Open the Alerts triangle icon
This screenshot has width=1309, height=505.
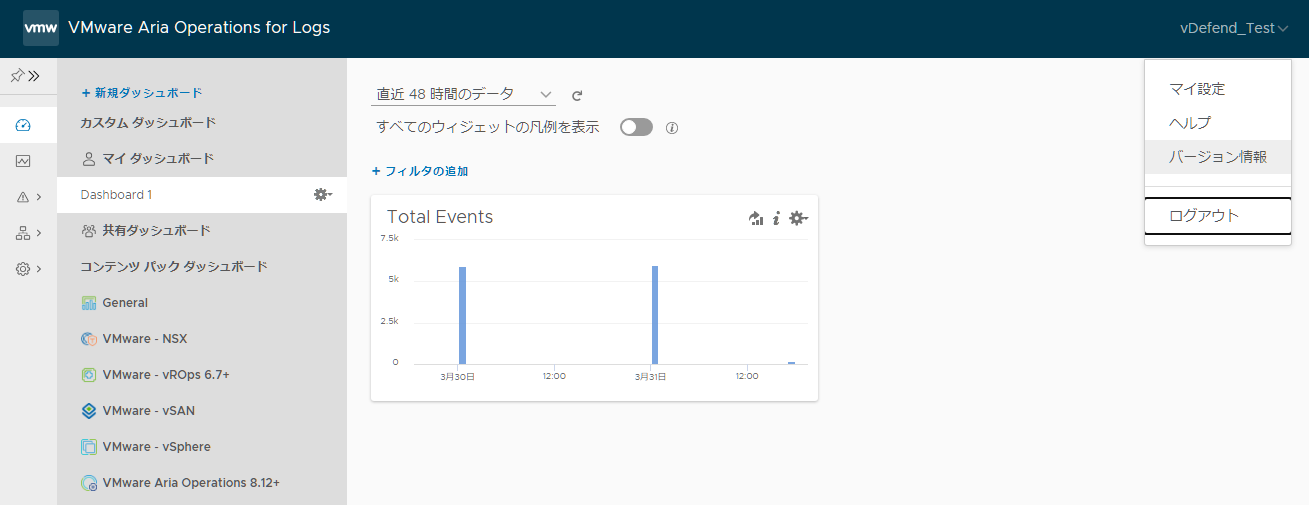tap(23, 197)
